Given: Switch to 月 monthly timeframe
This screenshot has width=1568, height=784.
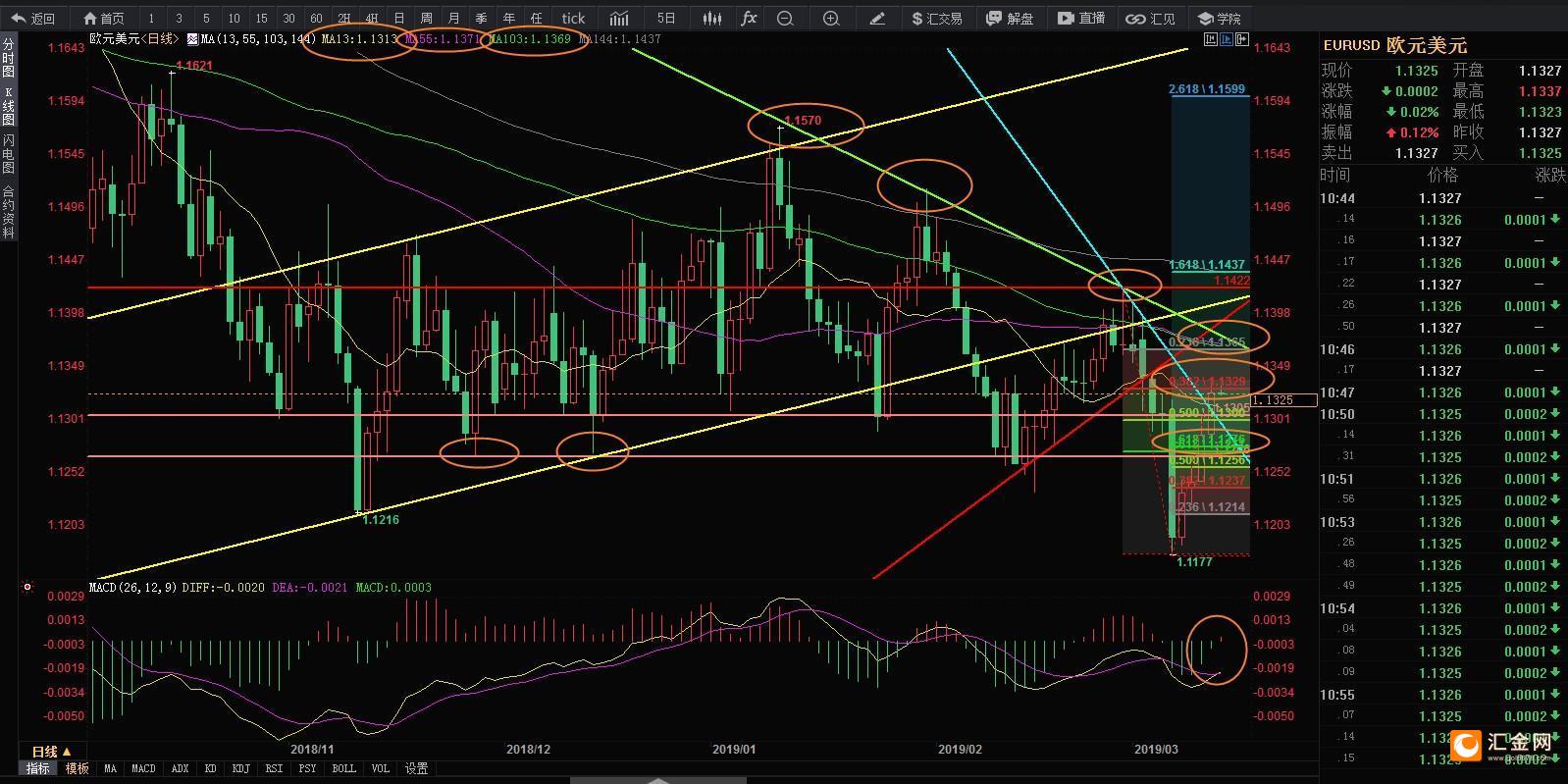Looking at the screenshot, I should (453, 18).
